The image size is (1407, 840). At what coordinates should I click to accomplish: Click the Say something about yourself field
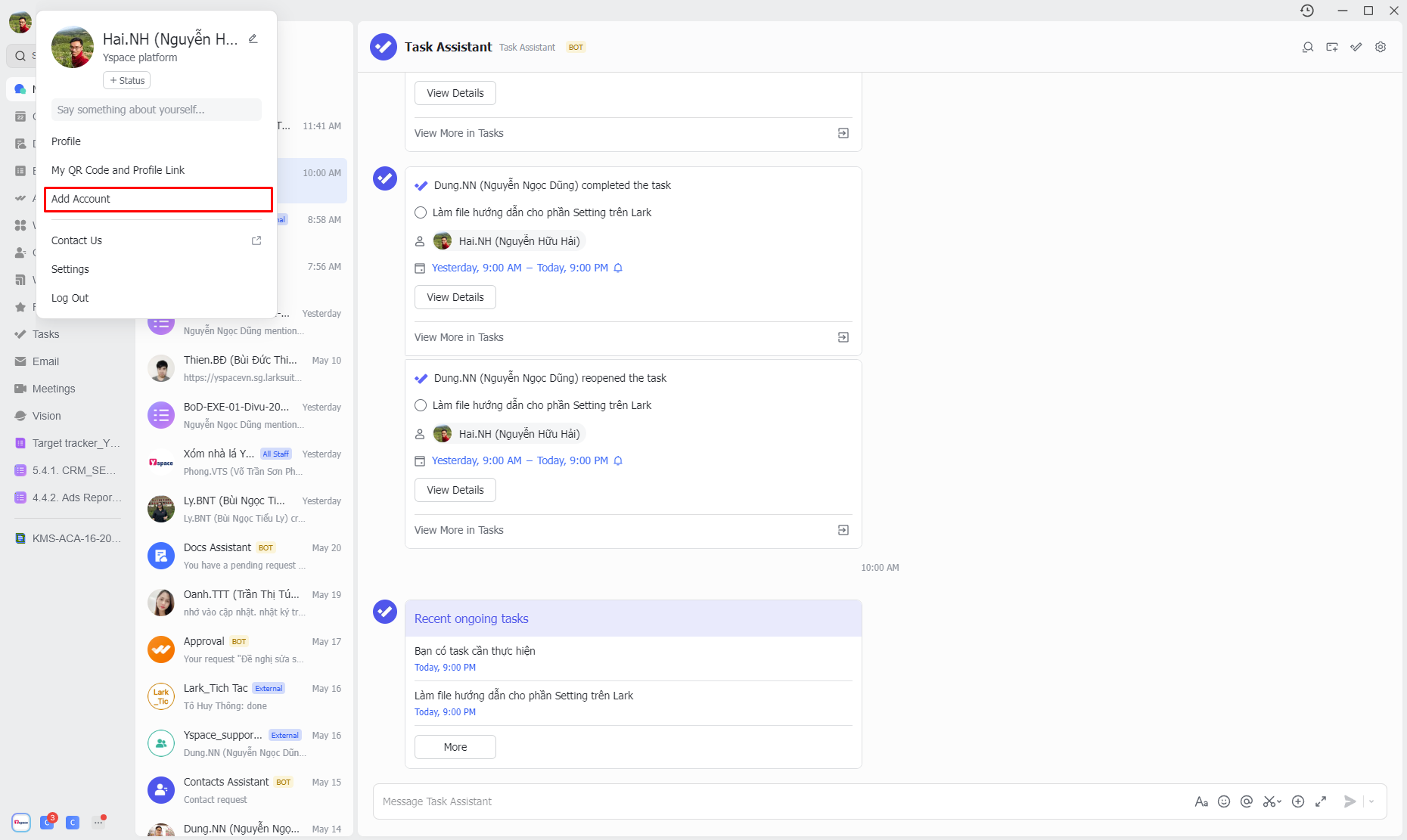(x=157, y=110)
